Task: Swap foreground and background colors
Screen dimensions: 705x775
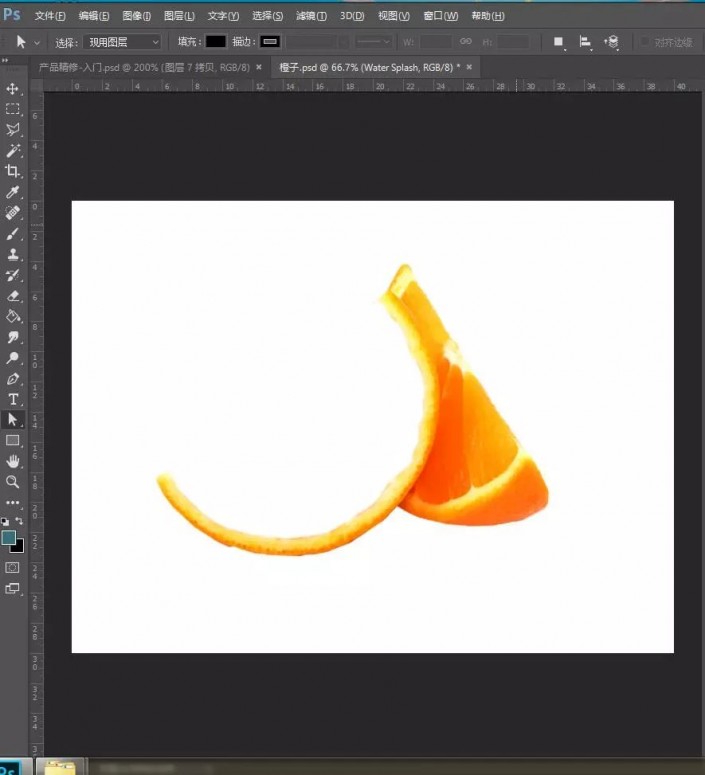Action: point(19,521)
